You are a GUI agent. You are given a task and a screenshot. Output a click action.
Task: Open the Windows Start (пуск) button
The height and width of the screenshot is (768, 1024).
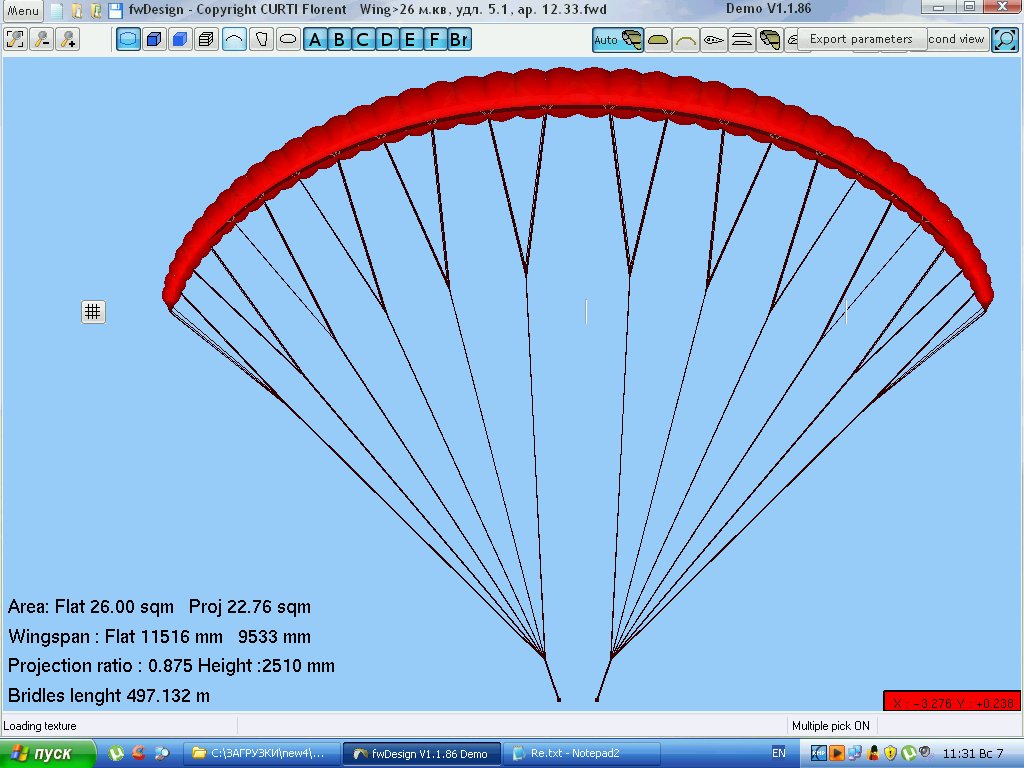tap(48, 753)
